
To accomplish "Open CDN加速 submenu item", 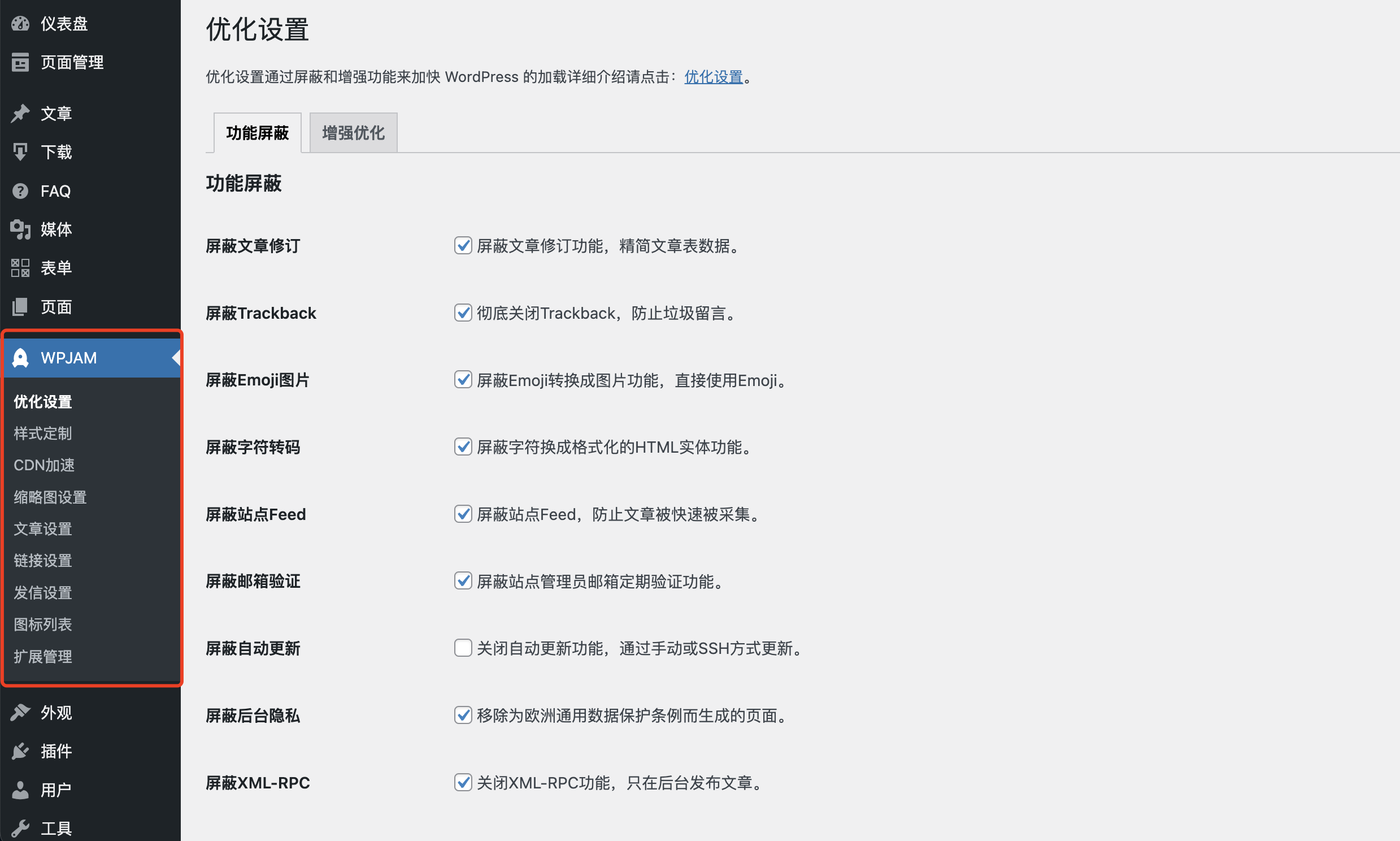I will [x=44, y=465].
